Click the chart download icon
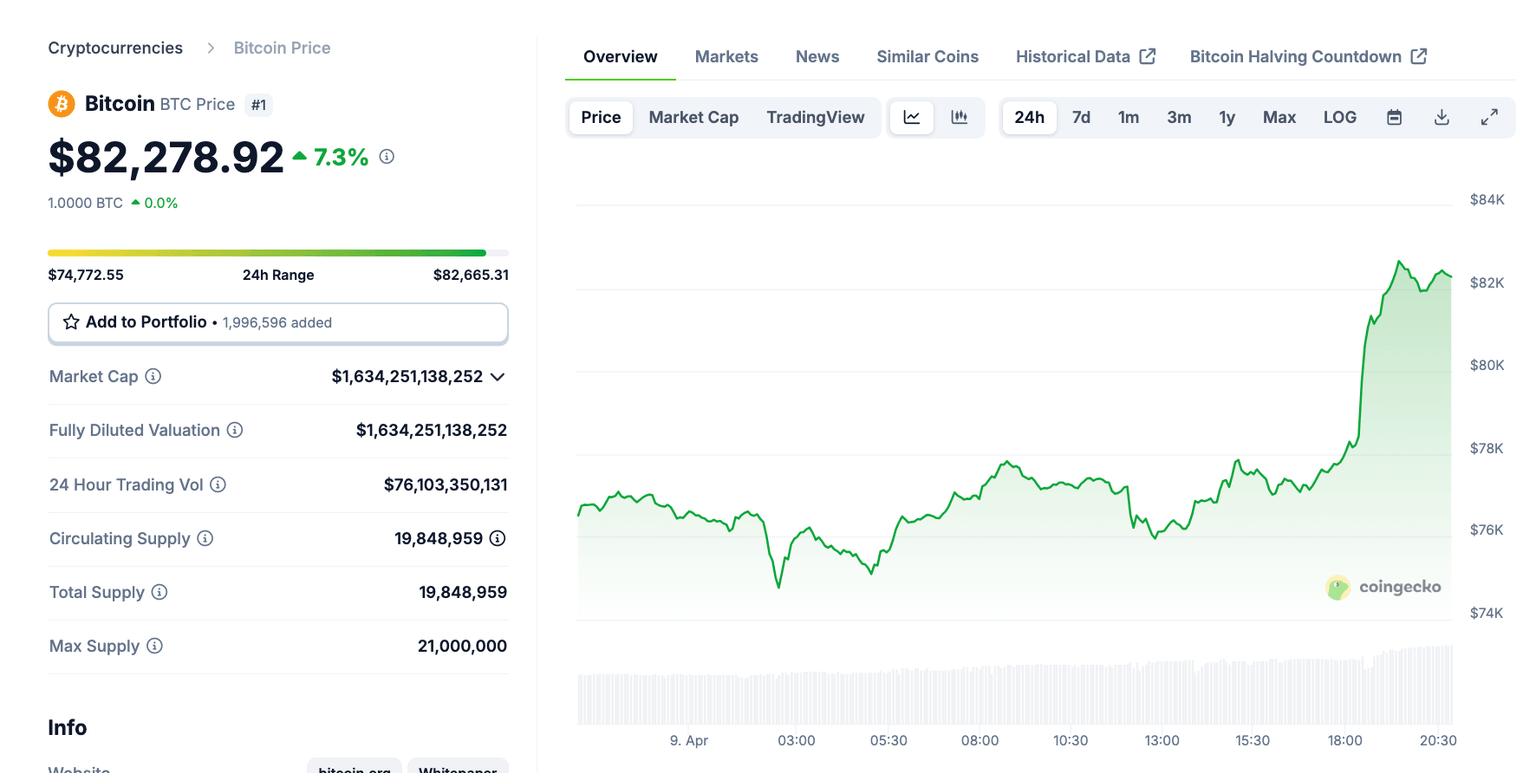 tap(1442, 117)
